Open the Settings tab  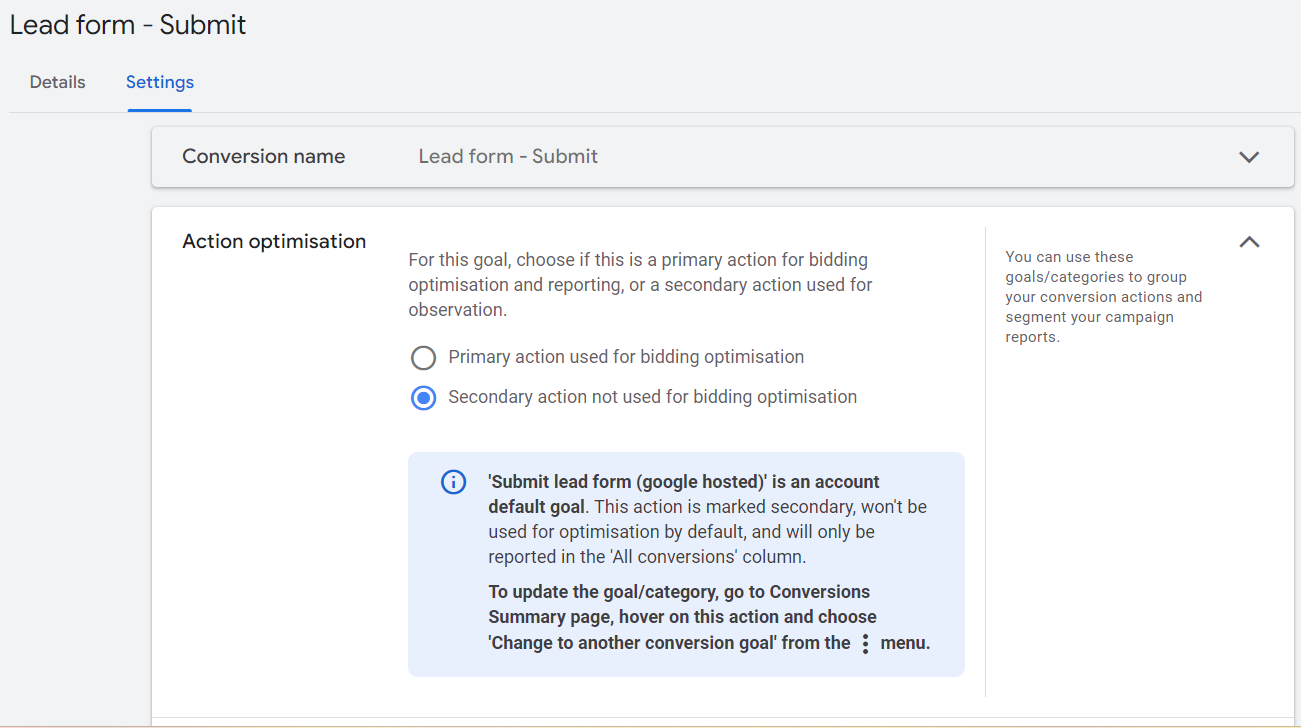pyautogui.click(x=160, y=82)
